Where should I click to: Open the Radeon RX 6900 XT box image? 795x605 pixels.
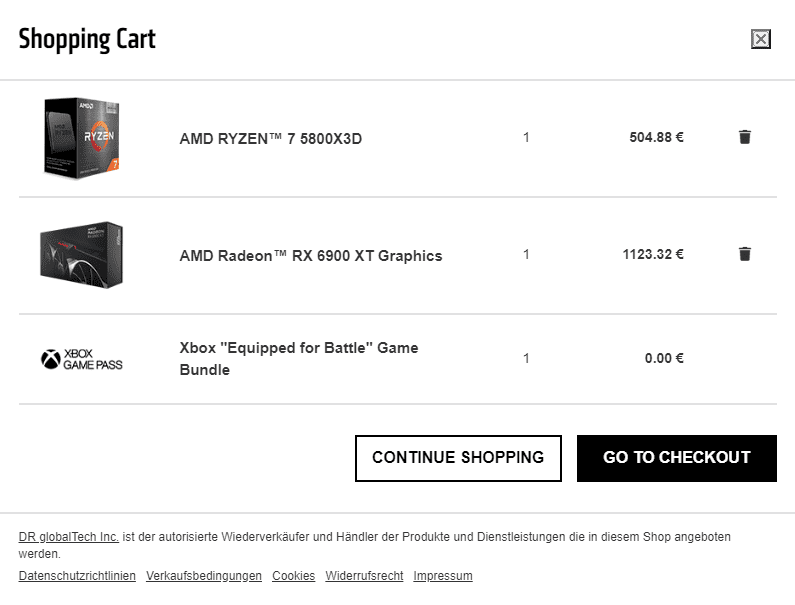(x=82, y=255)
